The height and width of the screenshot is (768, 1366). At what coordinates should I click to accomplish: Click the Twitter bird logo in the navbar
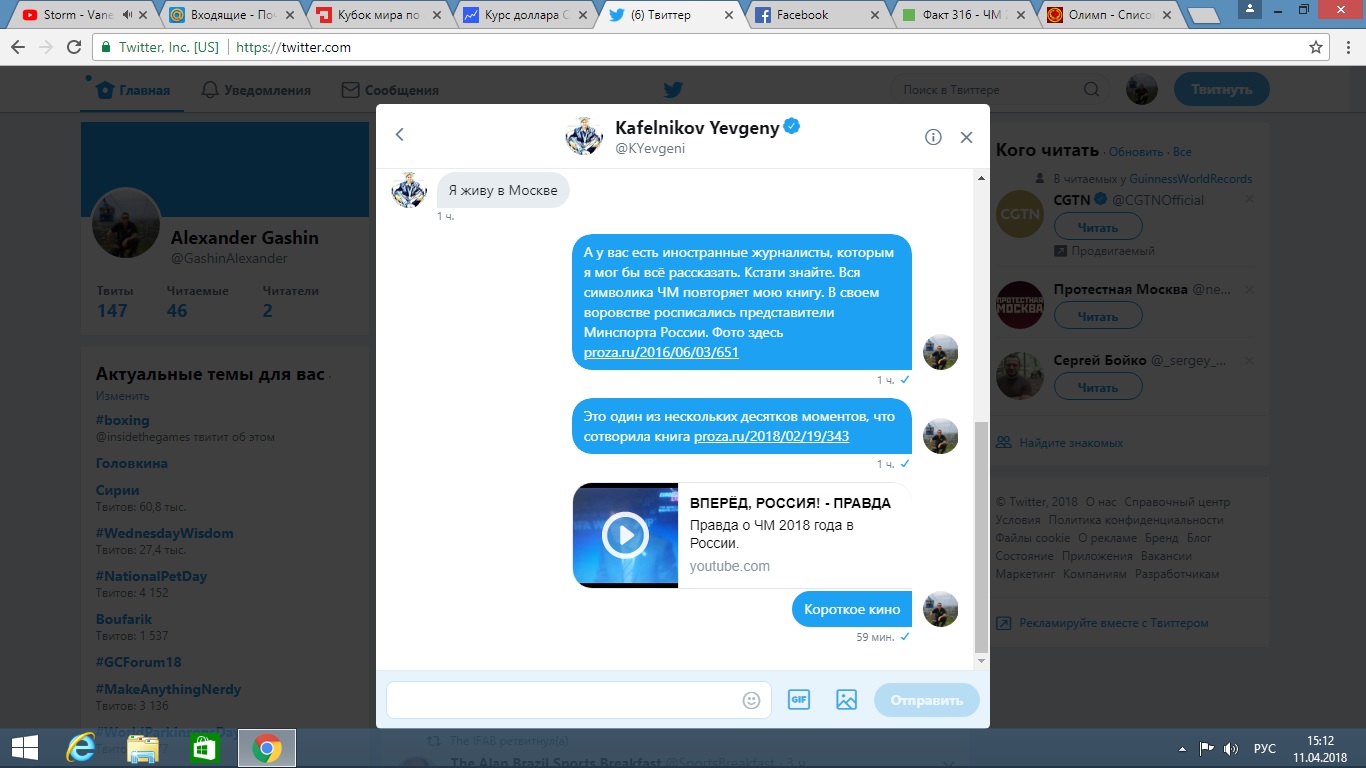tap(673, 90)
